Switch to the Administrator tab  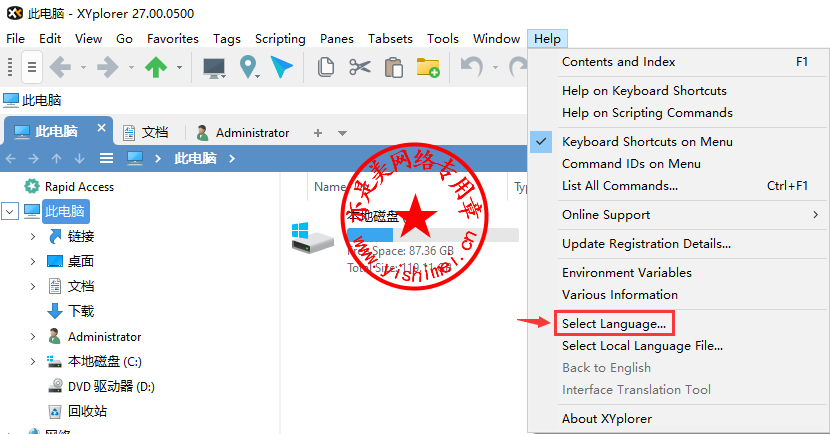tap(243, 132)
